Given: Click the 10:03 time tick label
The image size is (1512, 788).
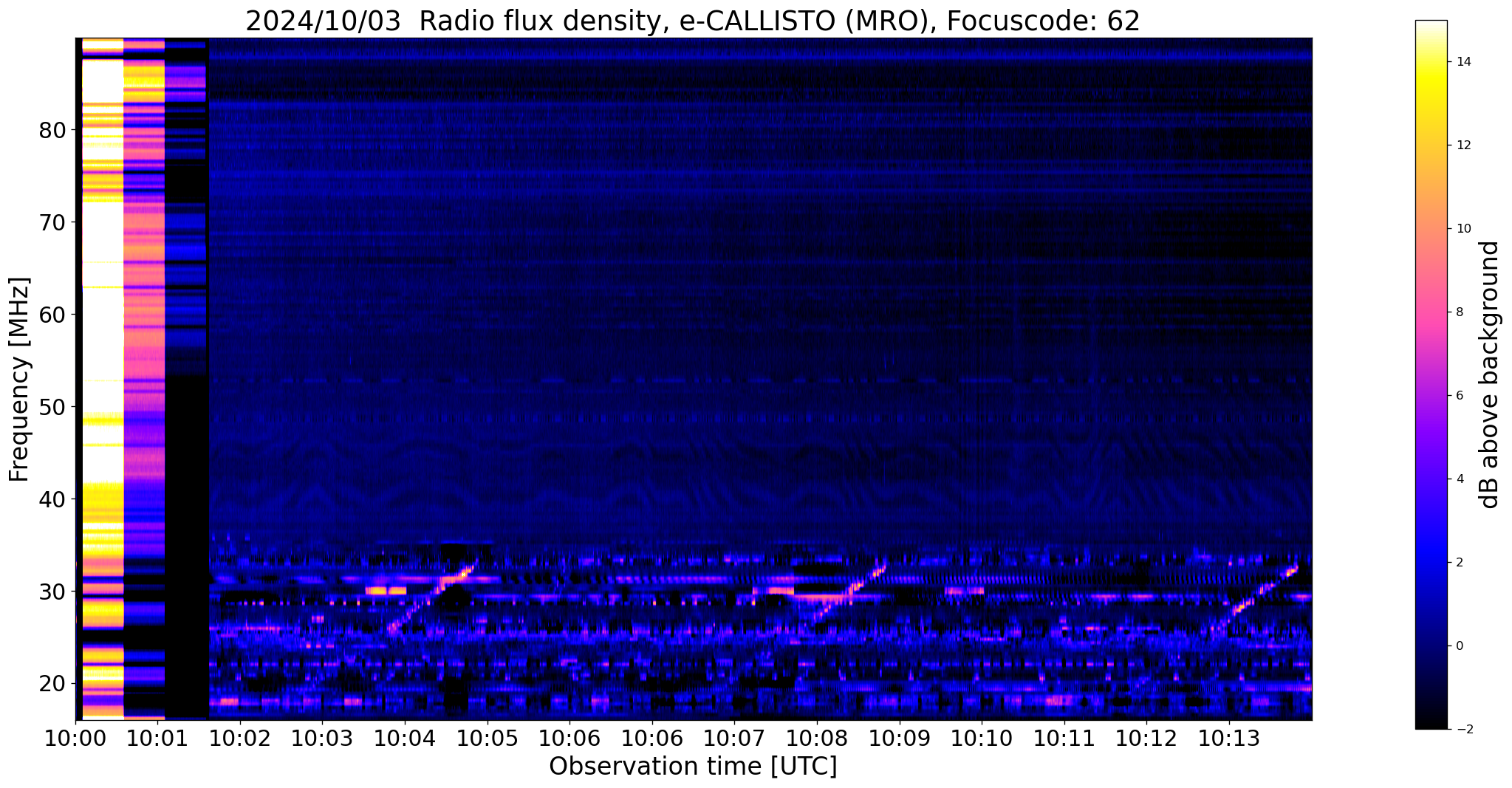Looking at the screenshot, I should (x=322, y=739).
